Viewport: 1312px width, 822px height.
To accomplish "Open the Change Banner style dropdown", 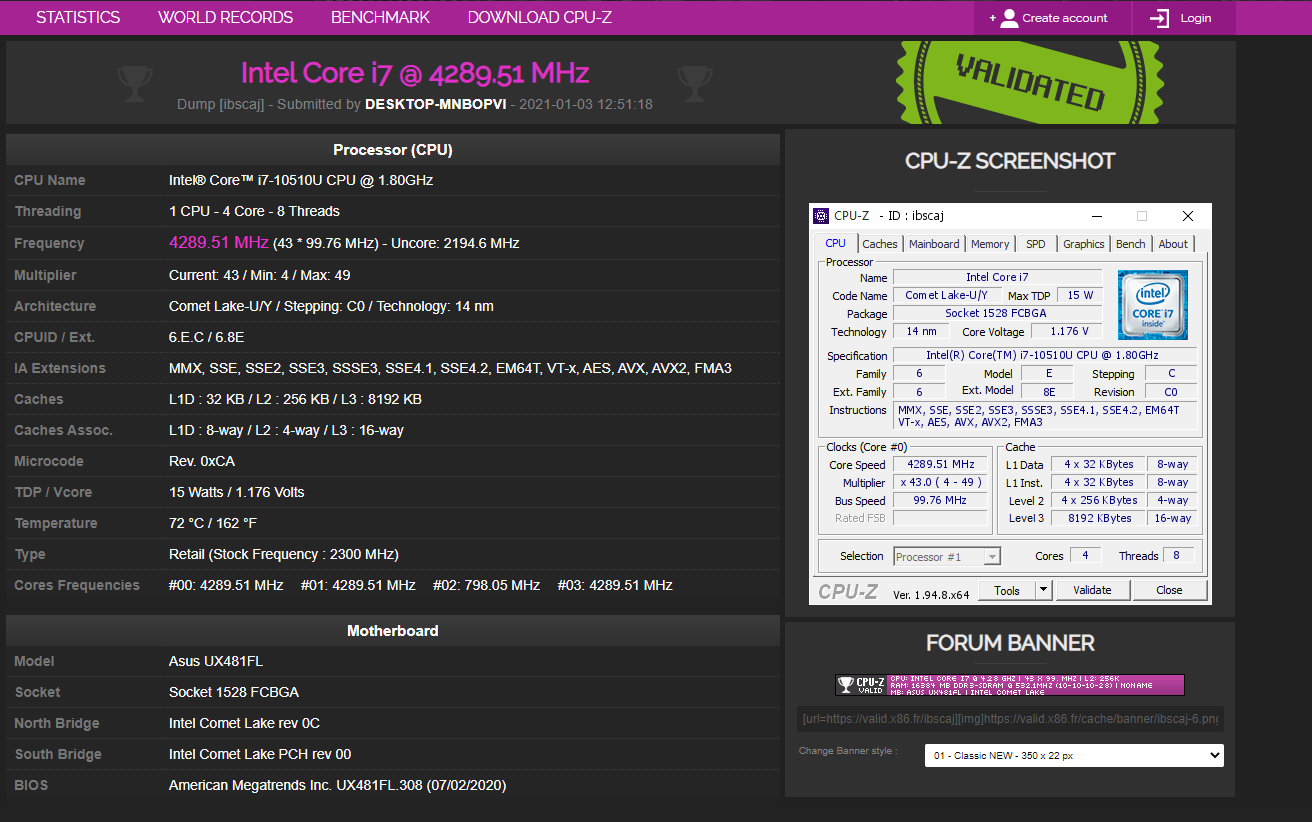I will (1074, 755).
